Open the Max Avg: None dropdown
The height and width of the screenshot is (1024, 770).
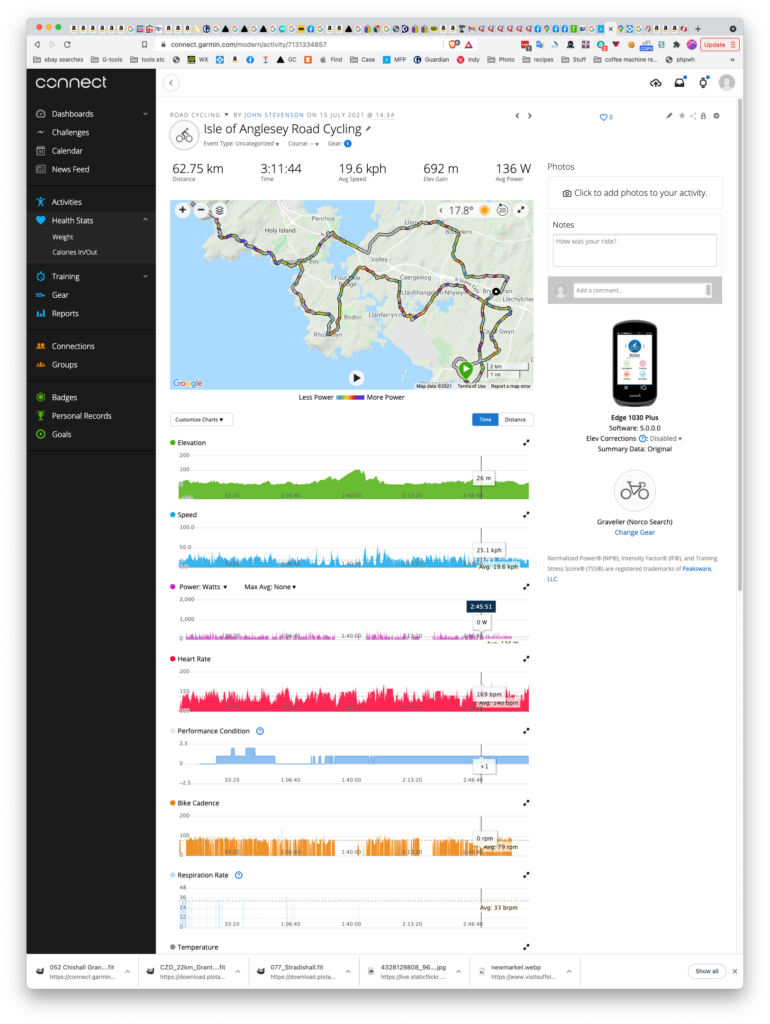pos(270,587)
